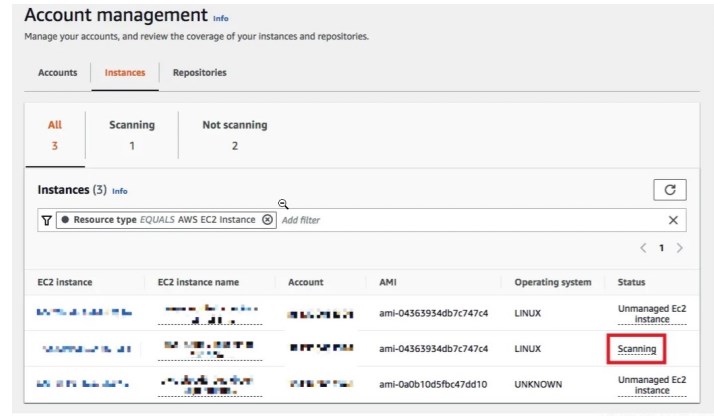Switch to the Repositories tab
Image resolution: width=714 pixels, height=420 pixels.
point(199,73)
